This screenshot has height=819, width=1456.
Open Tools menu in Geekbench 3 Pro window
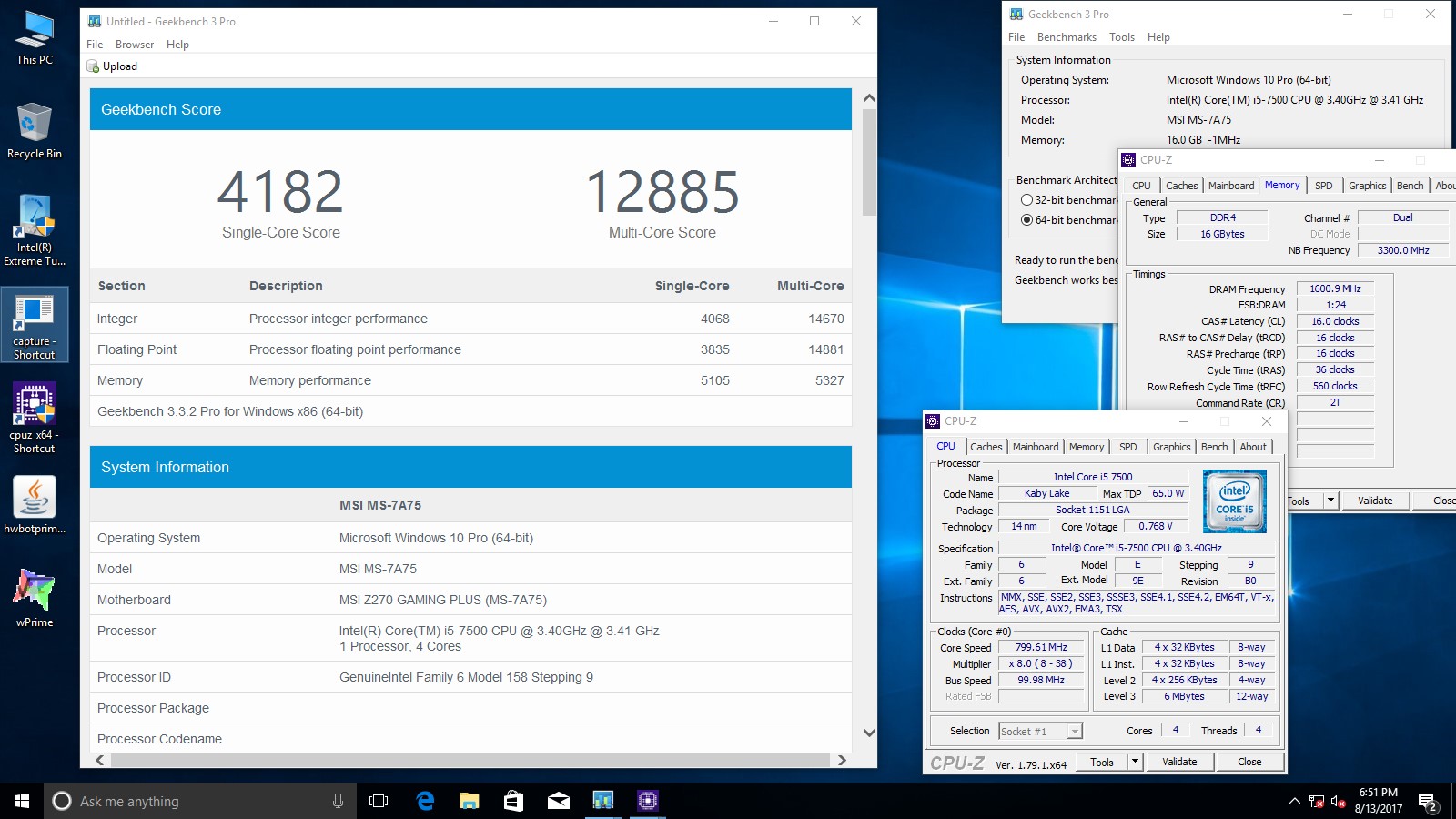point(1122,37)
